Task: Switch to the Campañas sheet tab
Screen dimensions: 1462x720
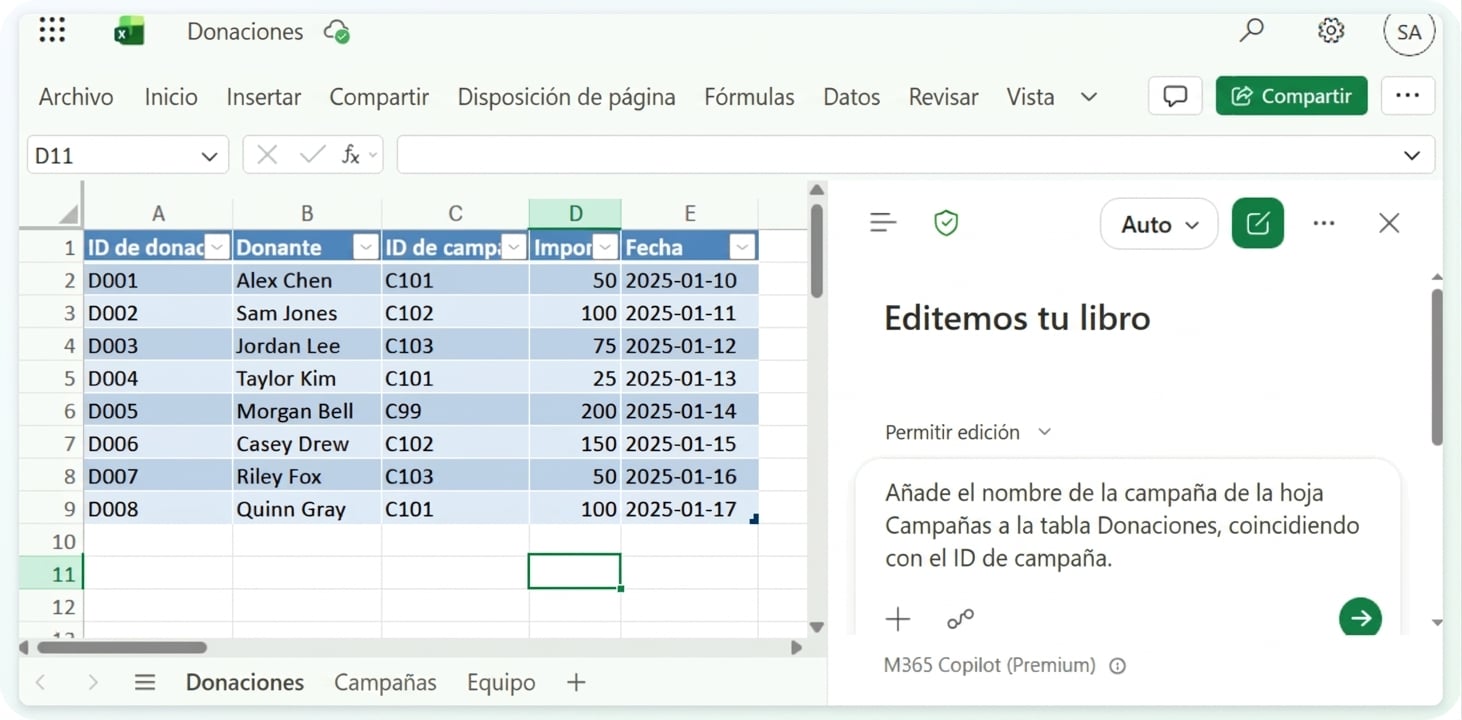Action: [x=385, y=683]
